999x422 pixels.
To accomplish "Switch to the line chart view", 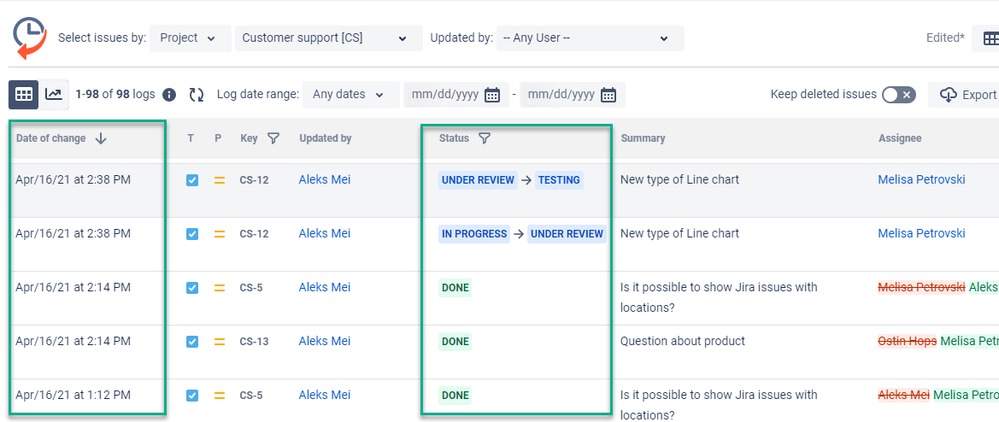I will click(54, 94).
